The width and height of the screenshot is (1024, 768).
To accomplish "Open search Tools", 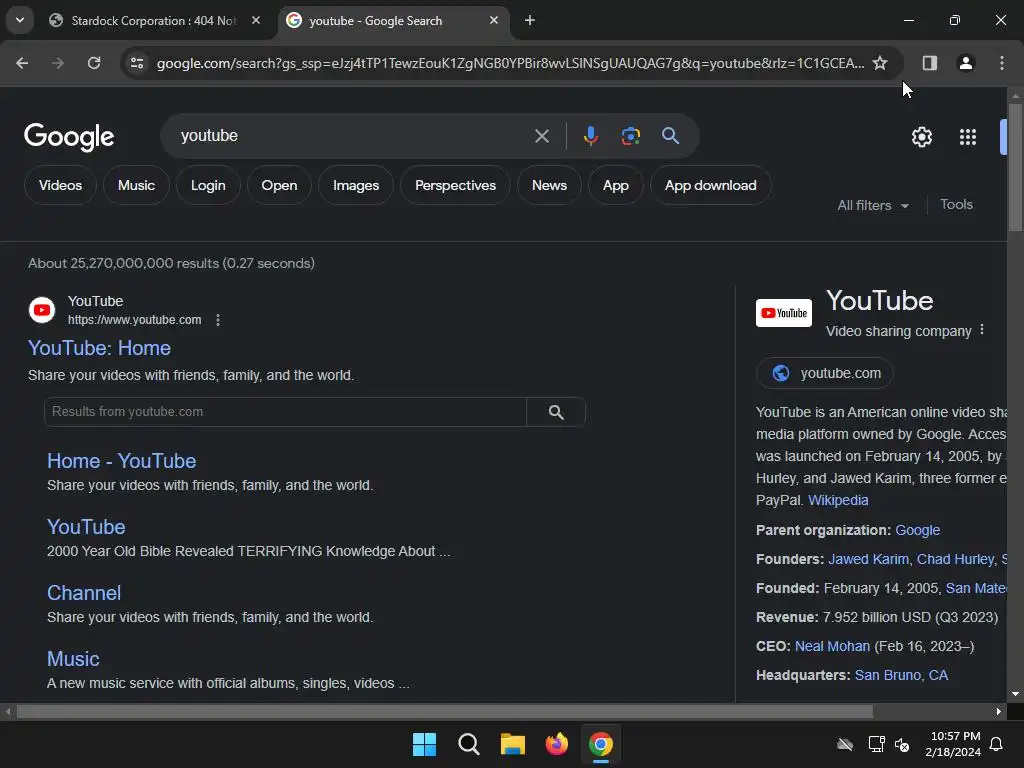I will point(956,204).
